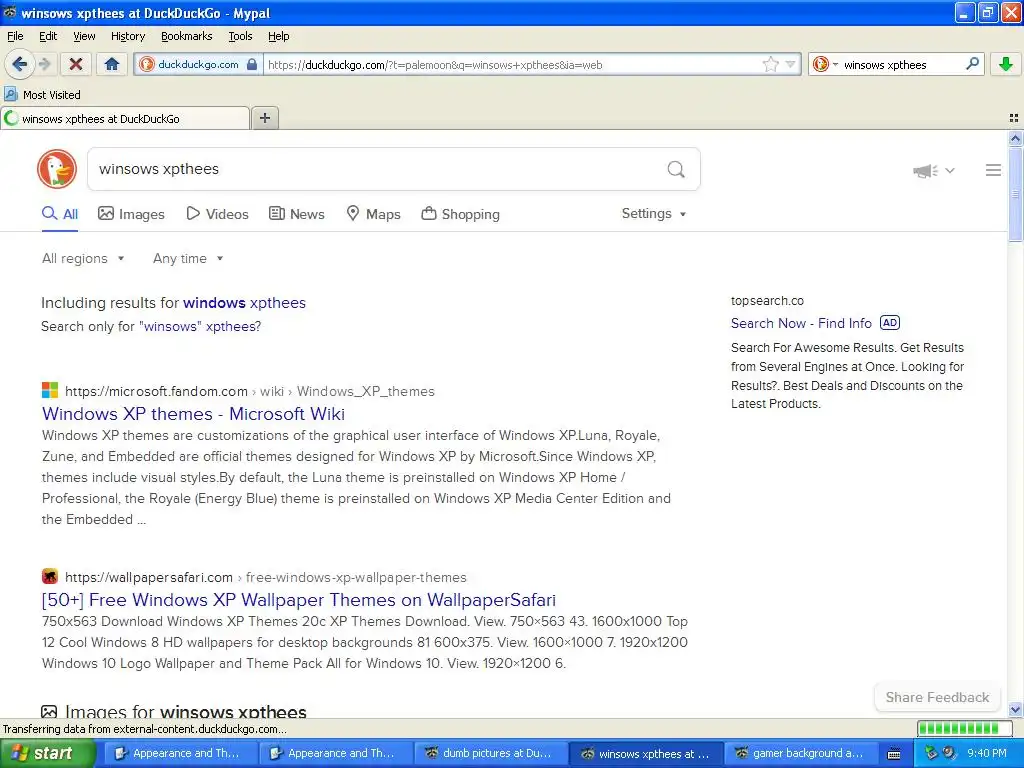Switch to the Videos tab
Screen dimensions: 1024x768
coord(217,214)
